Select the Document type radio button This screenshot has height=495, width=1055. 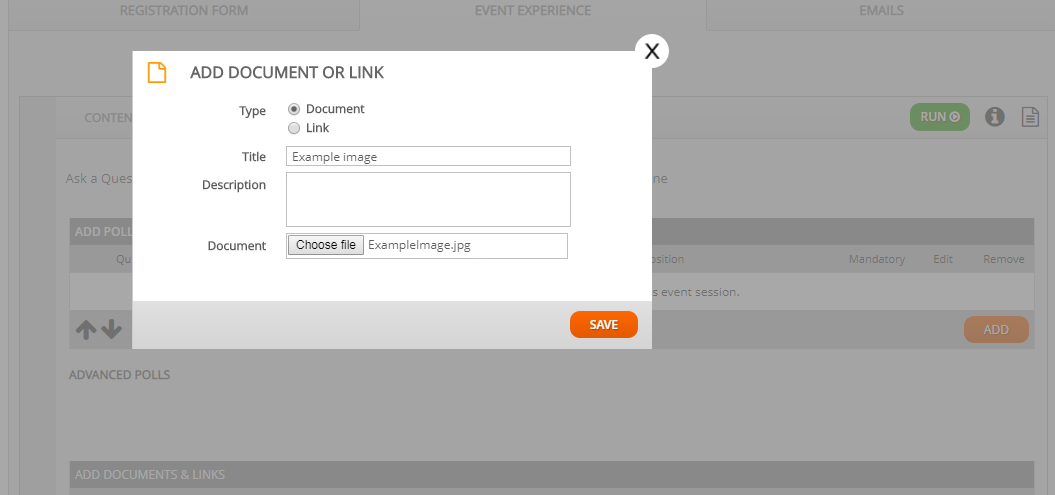tap(293, 109)
